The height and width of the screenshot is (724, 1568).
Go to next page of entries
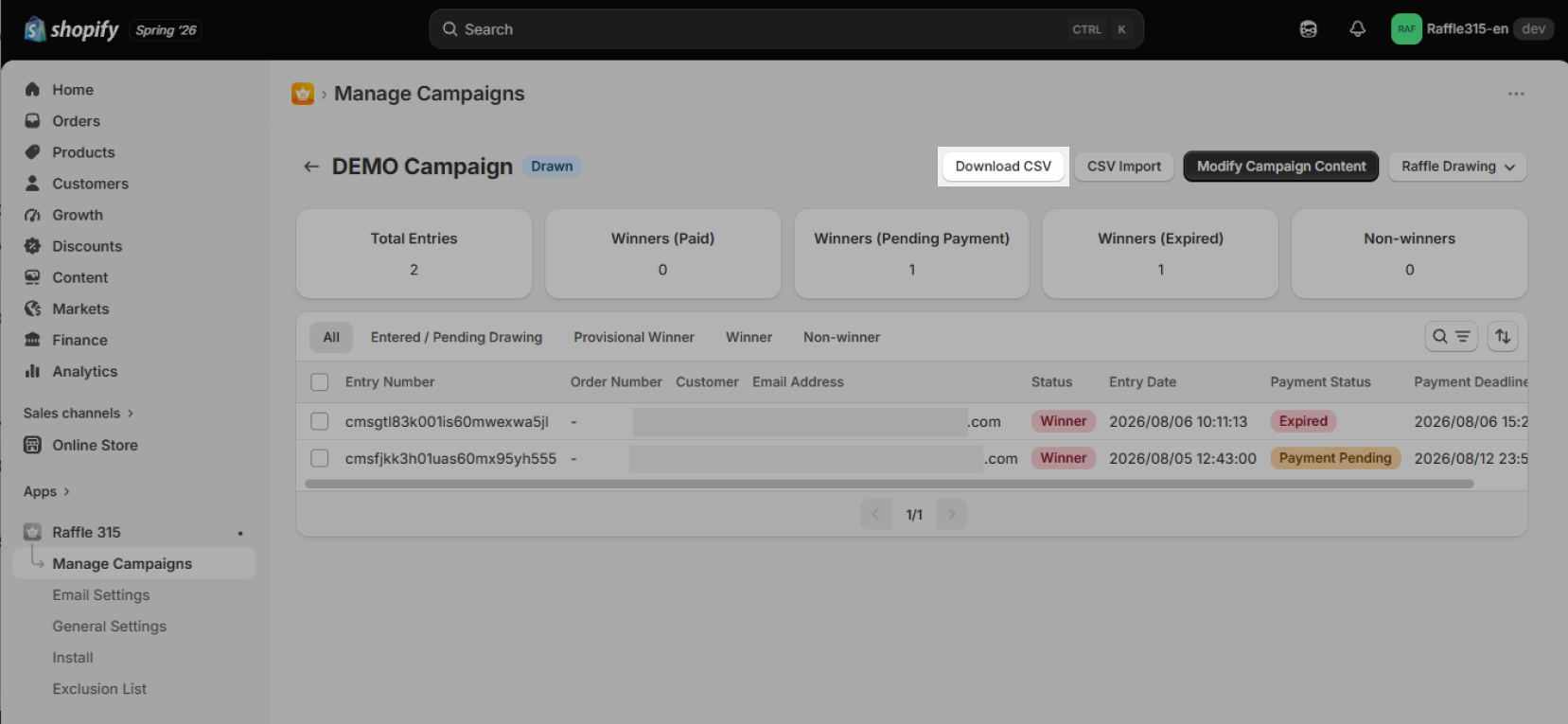[952, 514]
